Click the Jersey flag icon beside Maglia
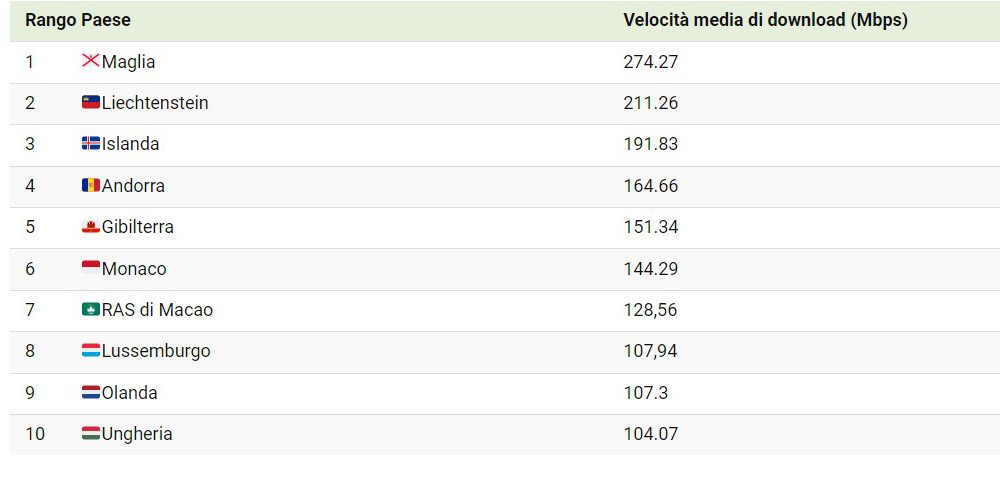This screenshot has width=1000, height=479. (91, 61)
